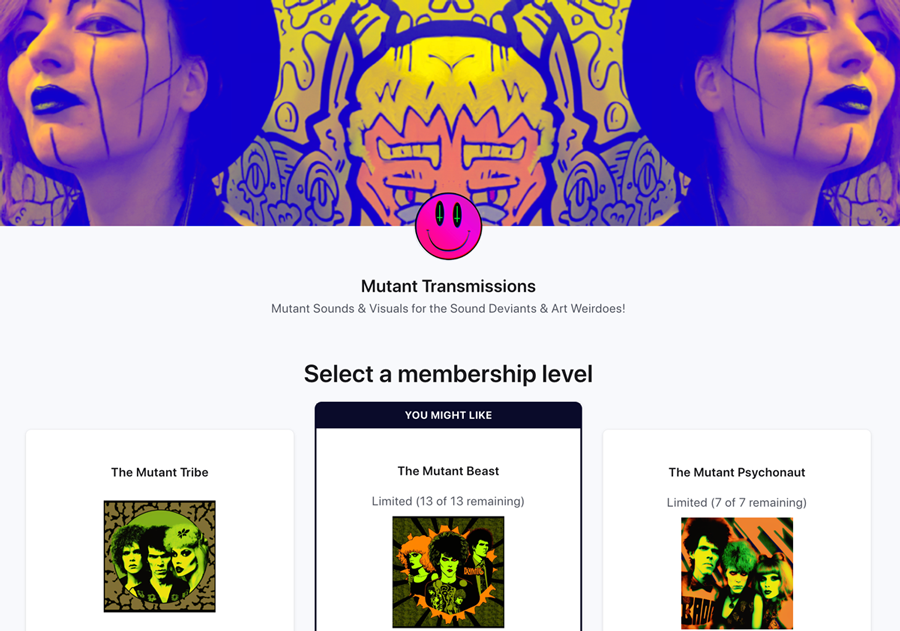Click the Mutant Sounds & Visuals tagline
900x631 pixels.
coord(448,309)
